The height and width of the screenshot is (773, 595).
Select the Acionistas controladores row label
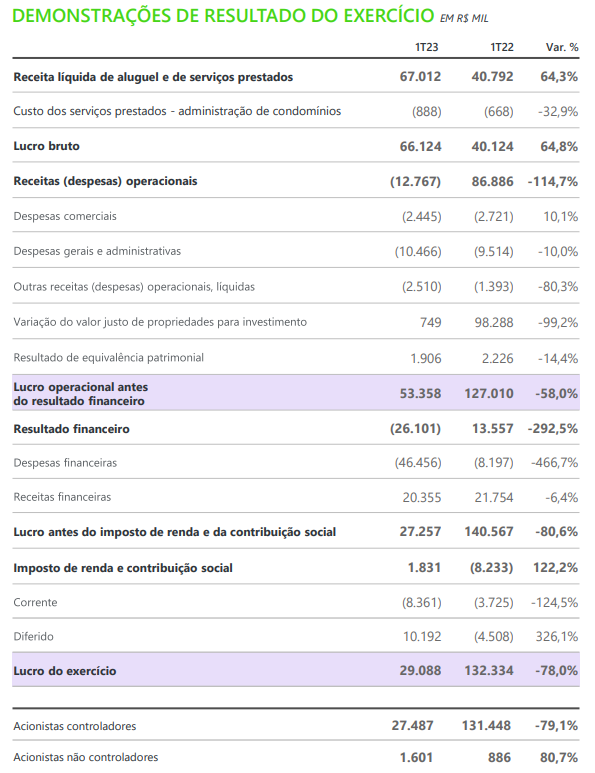(74, 726)
